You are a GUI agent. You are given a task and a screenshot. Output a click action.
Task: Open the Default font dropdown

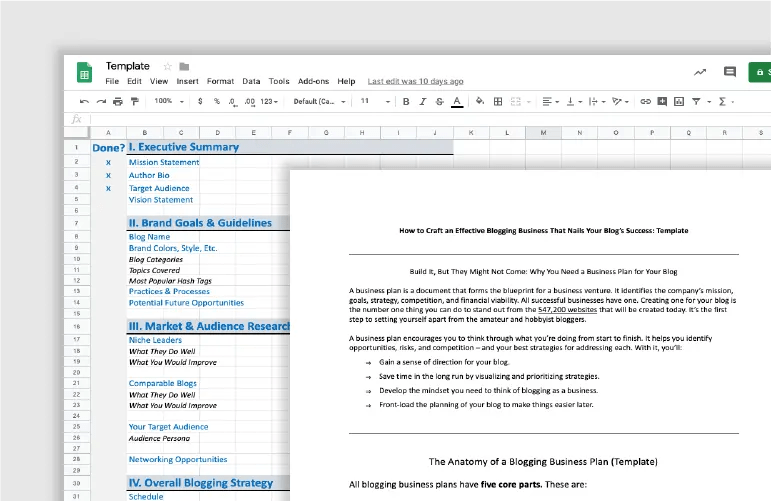[x=319, y=101]
